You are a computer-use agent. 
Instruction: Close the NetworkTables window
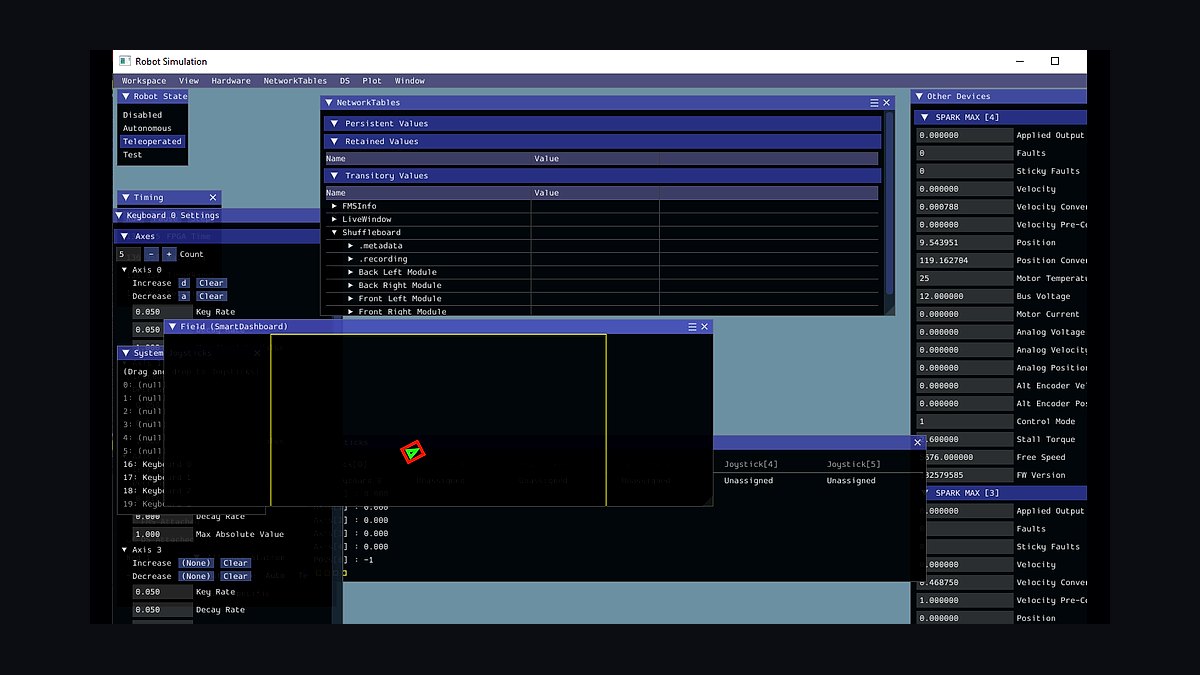[886, 103]
